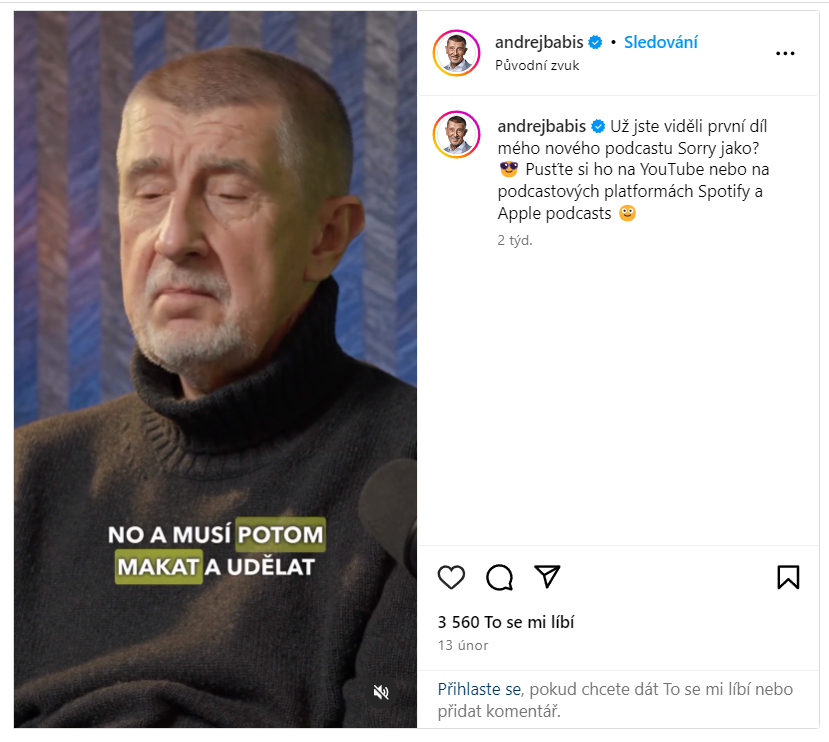Save the post with the bookmark icon
Screen dimensions: 829x742
788,577
